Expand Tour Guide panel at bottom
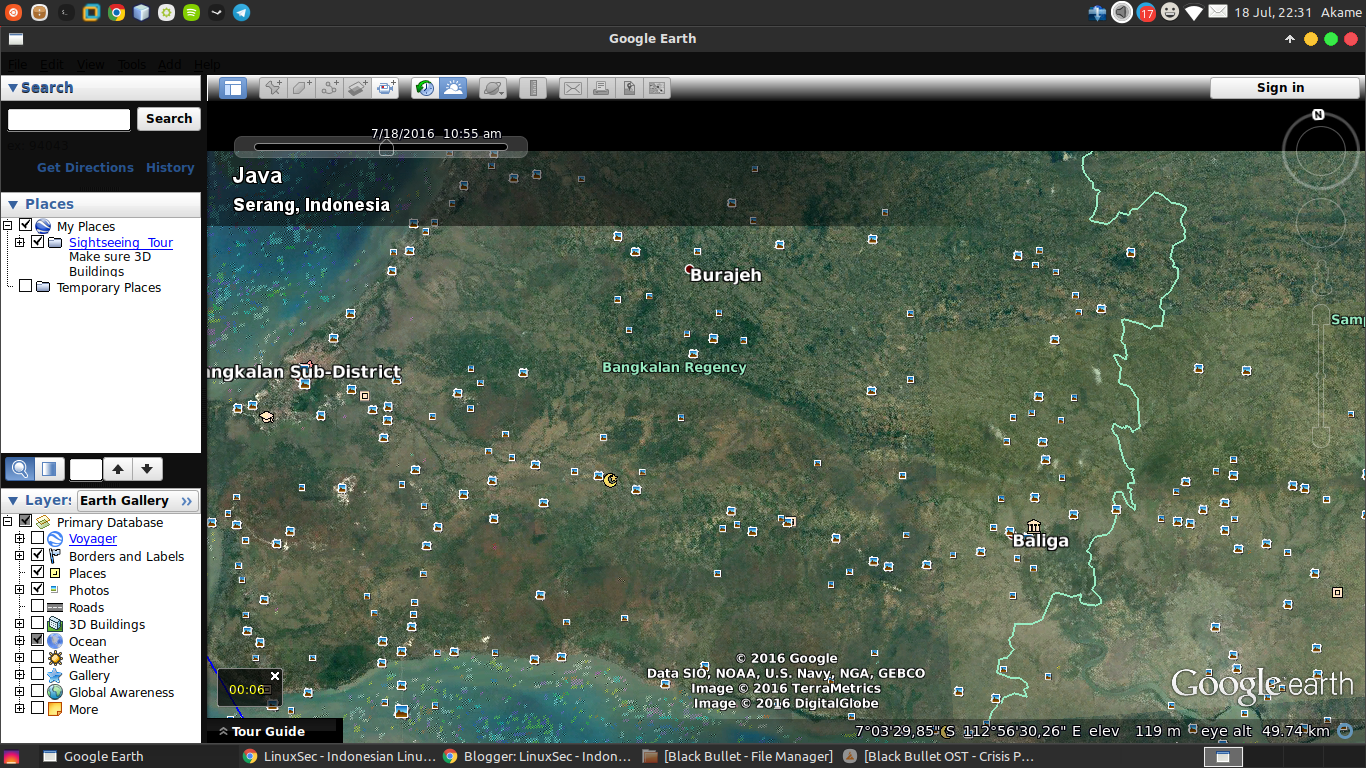 point(262,731)
